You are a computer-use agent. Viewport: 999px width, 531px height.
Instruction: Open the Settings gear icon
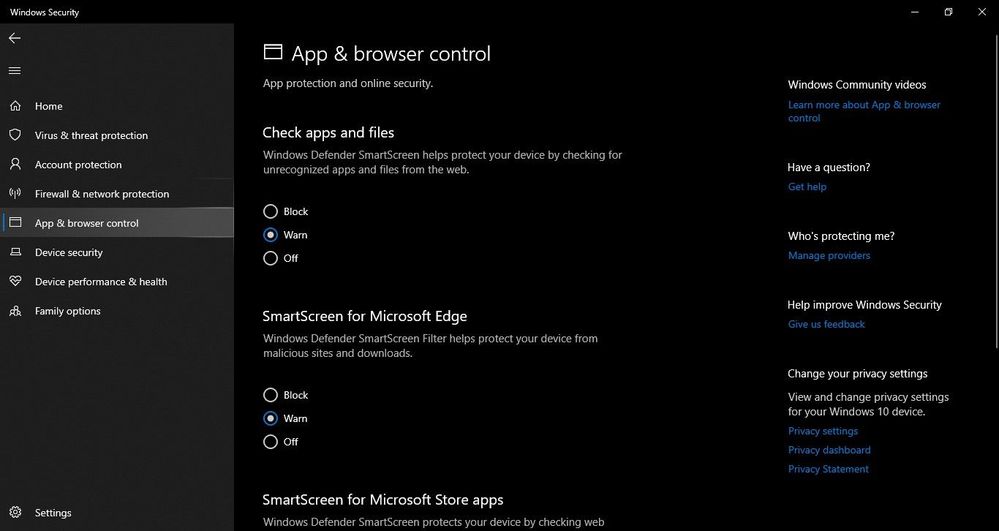pyautogui.click(x=15, y=513)
